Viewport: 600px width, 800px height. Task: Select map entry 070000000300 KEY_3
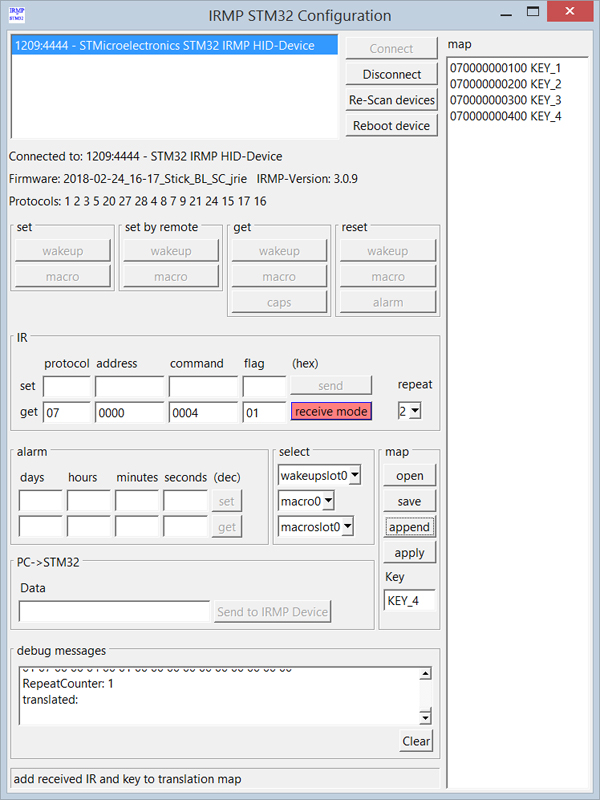[x=505, y=100]
